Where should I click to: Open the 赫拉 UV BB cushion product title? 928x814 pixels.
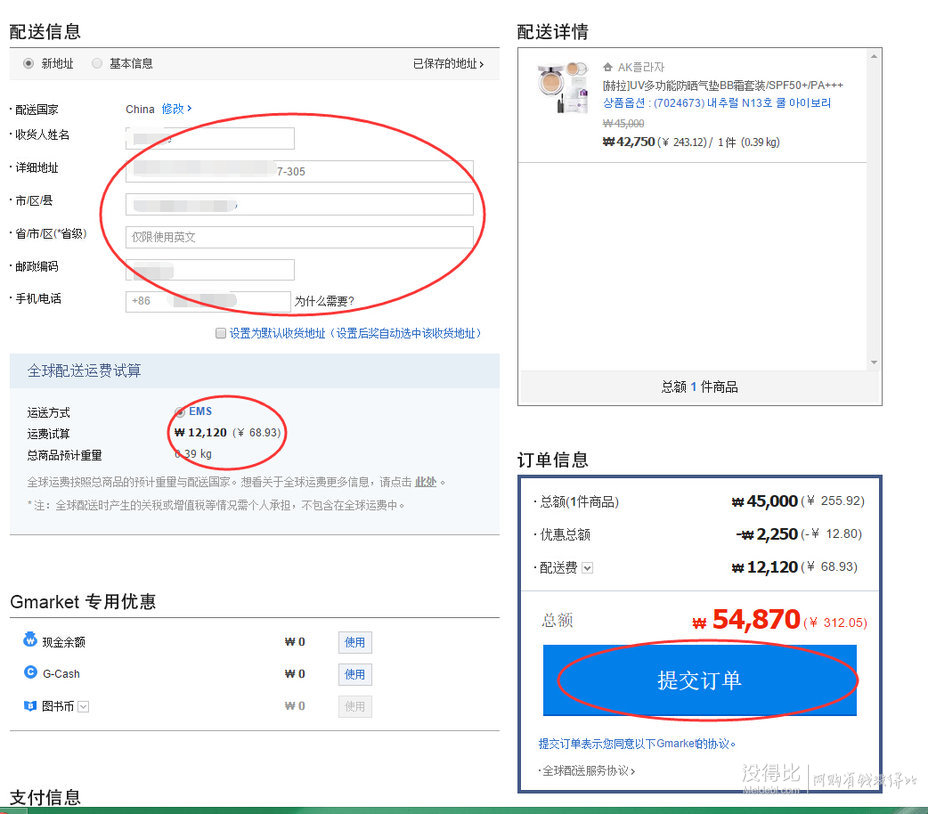pos(723,85)
